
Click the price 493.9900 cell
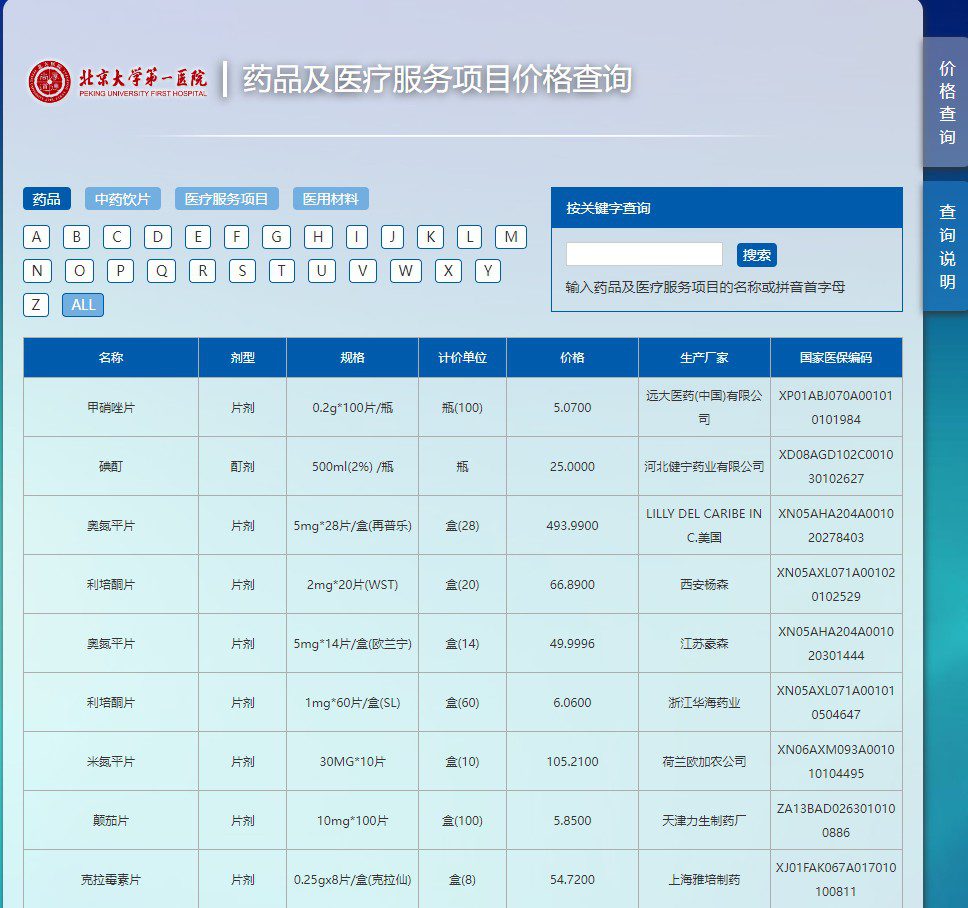(x=572, y=525)
